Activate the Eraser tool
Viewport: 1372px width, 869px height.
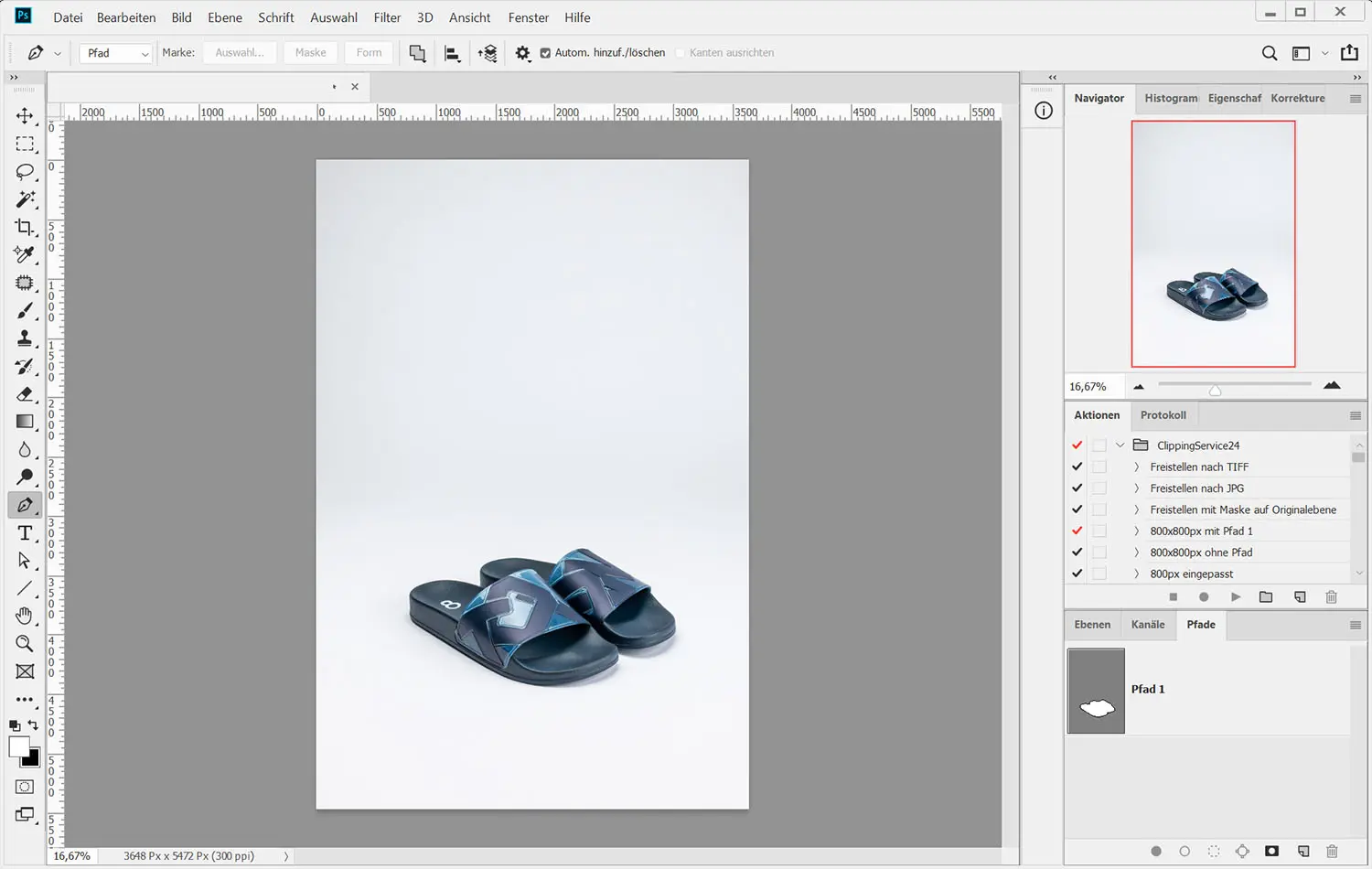pyautogui.click(x=25, y=394)
